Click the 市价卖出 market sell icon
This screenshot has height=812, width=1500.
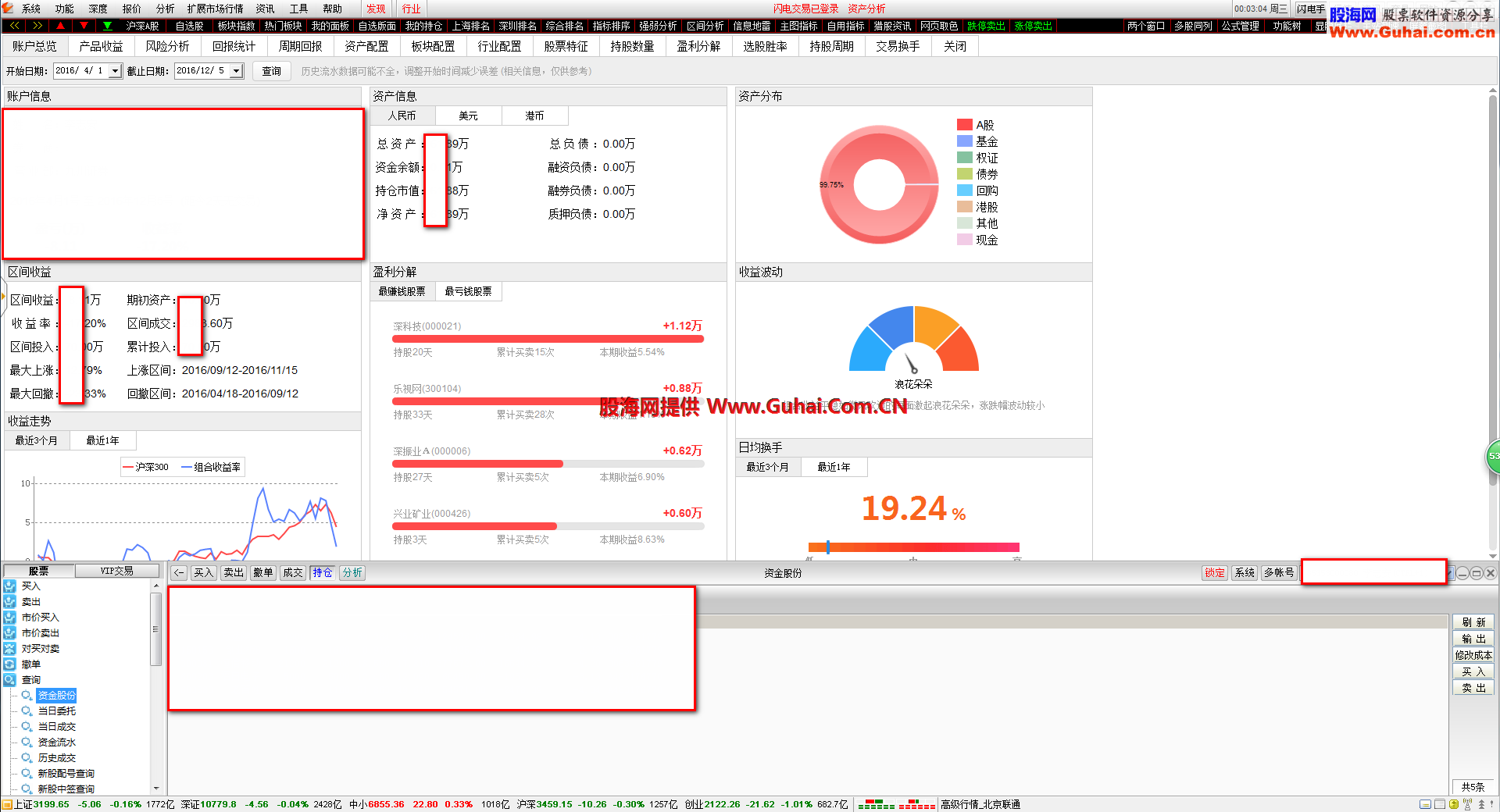click(x=9, y=633)
